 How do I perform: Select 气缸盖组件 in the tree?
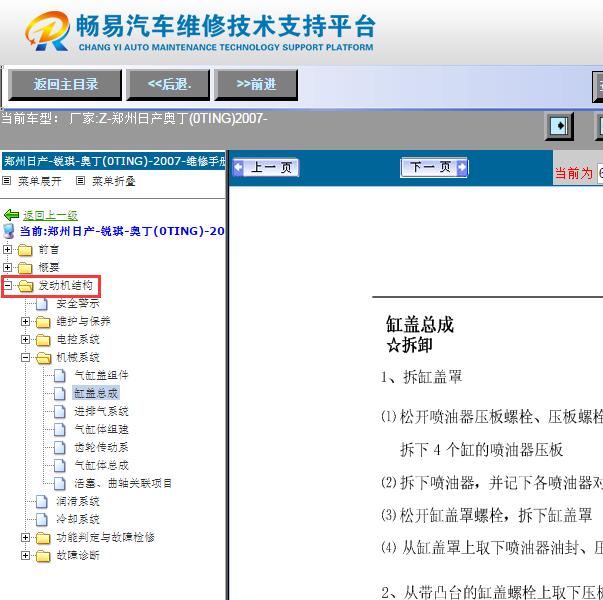tap(101, 375)
